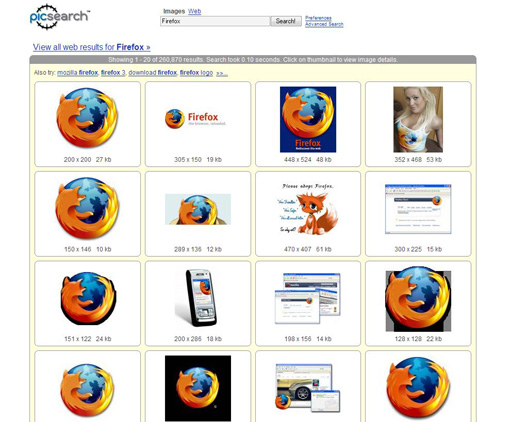Open the 150 x 146 Firefox logo thumbnail

point(87,208)
